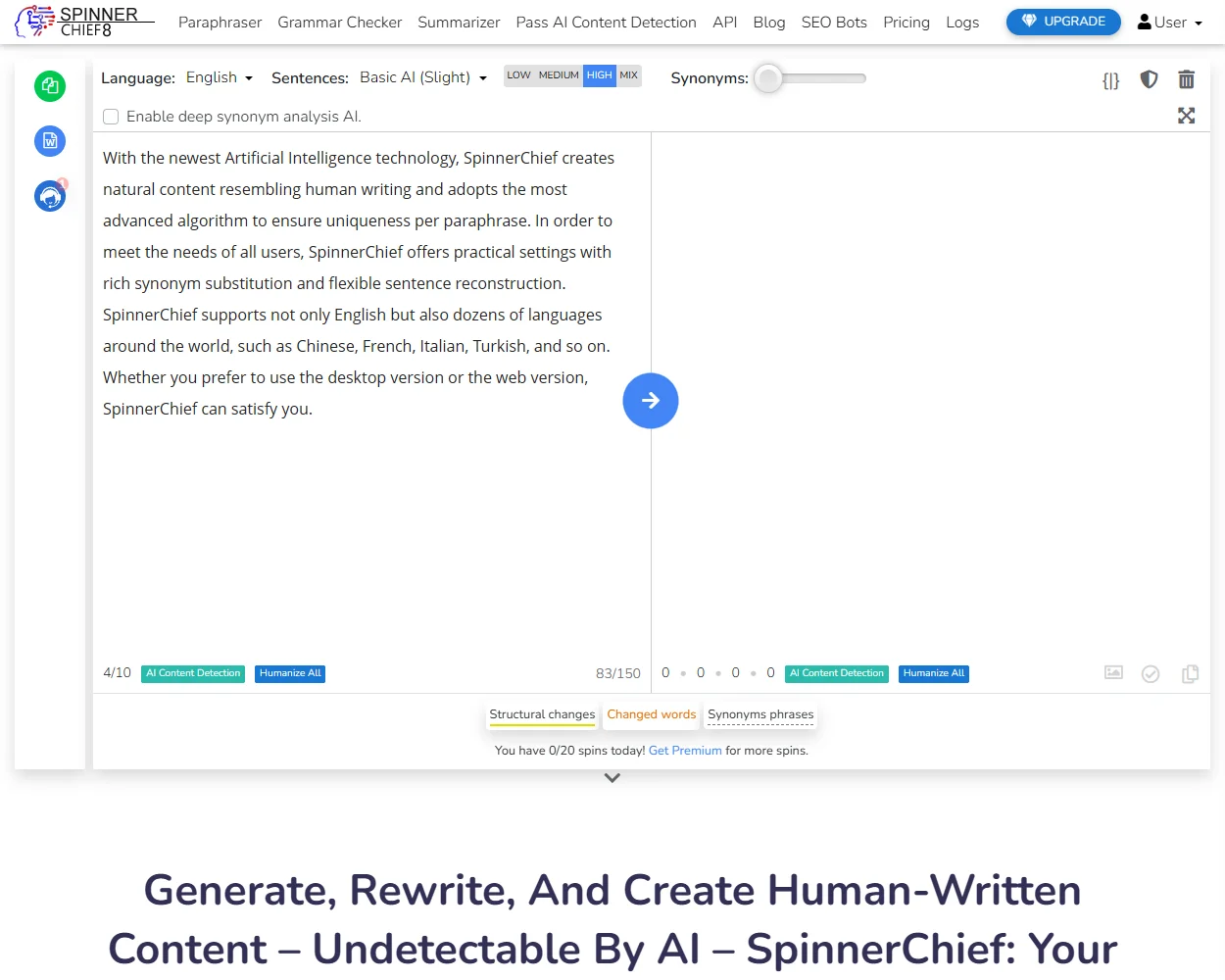
Task: Click the trash can delete icon
Action: point(1186,79)
